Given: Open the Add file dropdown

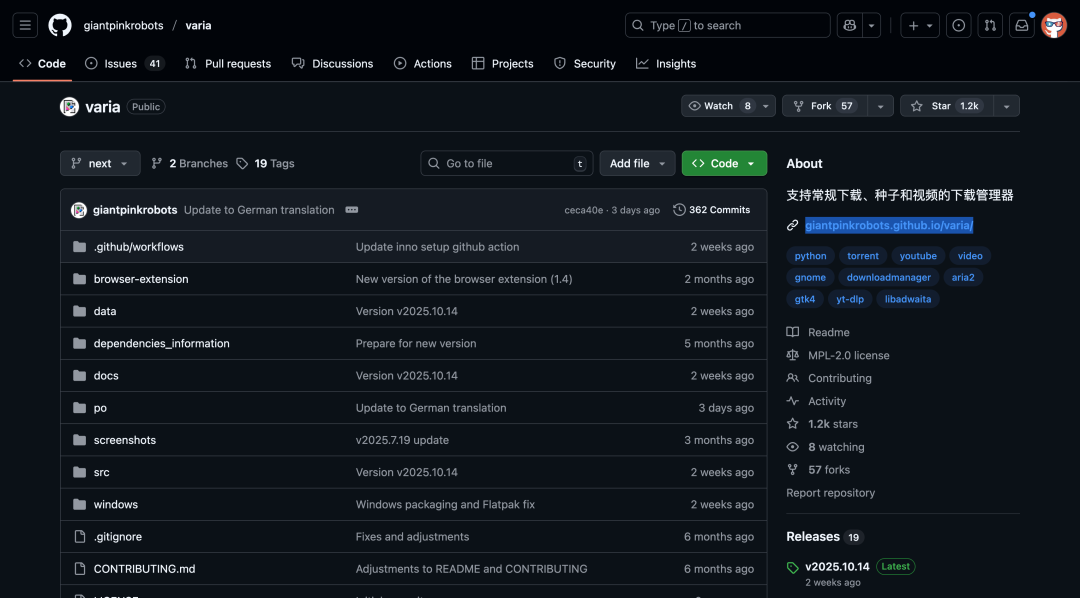Looking at the screenshot, I should coord(637,163).
